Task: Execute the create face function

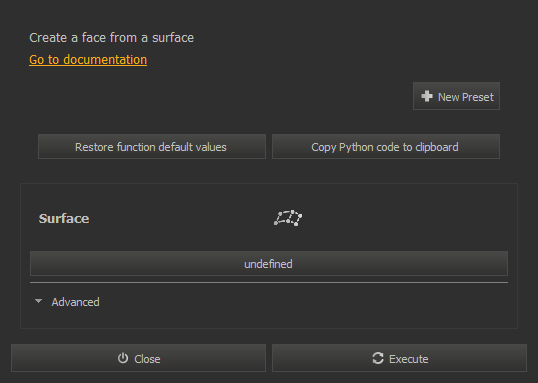Action: [x=399, y=358]
